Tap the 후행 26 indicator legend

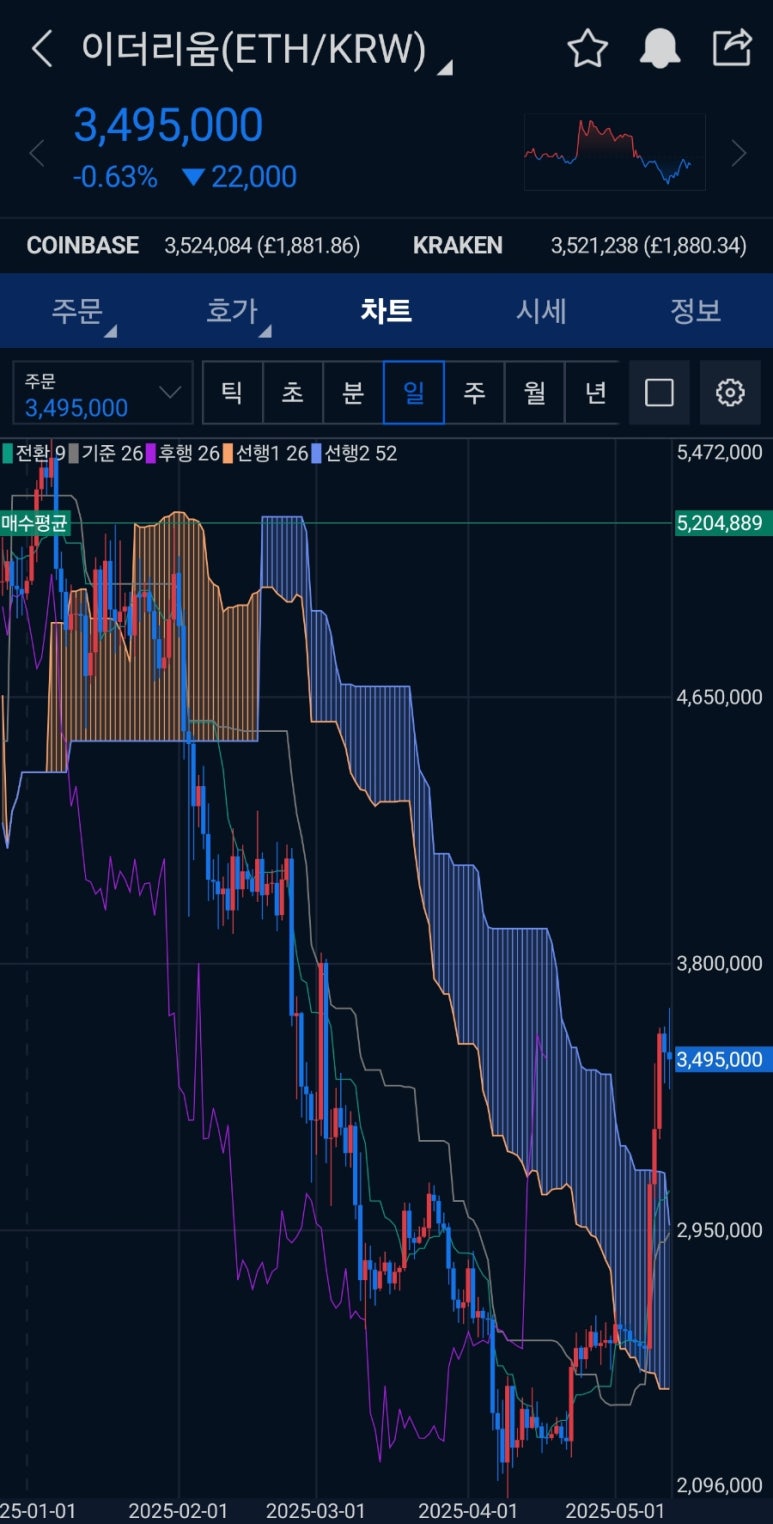[183, 453]
